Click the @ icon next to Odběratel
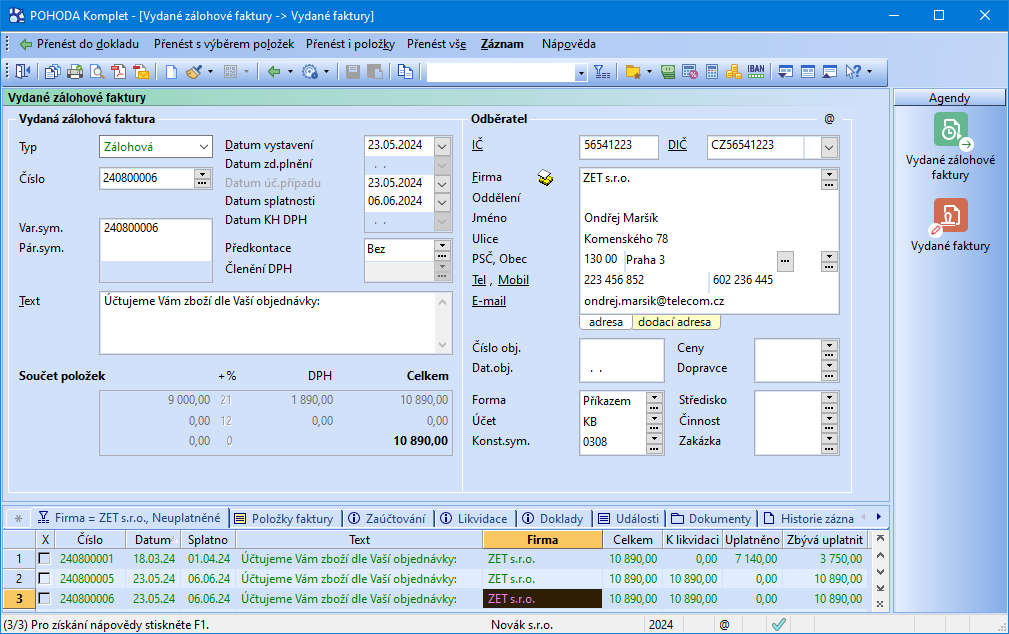Image resolution: width=1009 pixels, height=634 pixels. tap(829, 119)
